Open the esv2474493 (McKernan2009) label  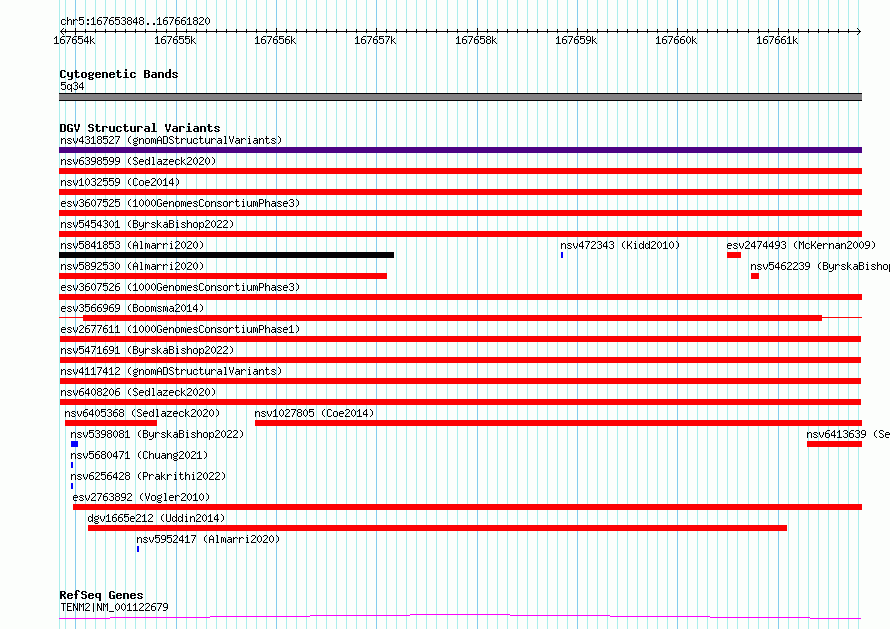(801, 245)
